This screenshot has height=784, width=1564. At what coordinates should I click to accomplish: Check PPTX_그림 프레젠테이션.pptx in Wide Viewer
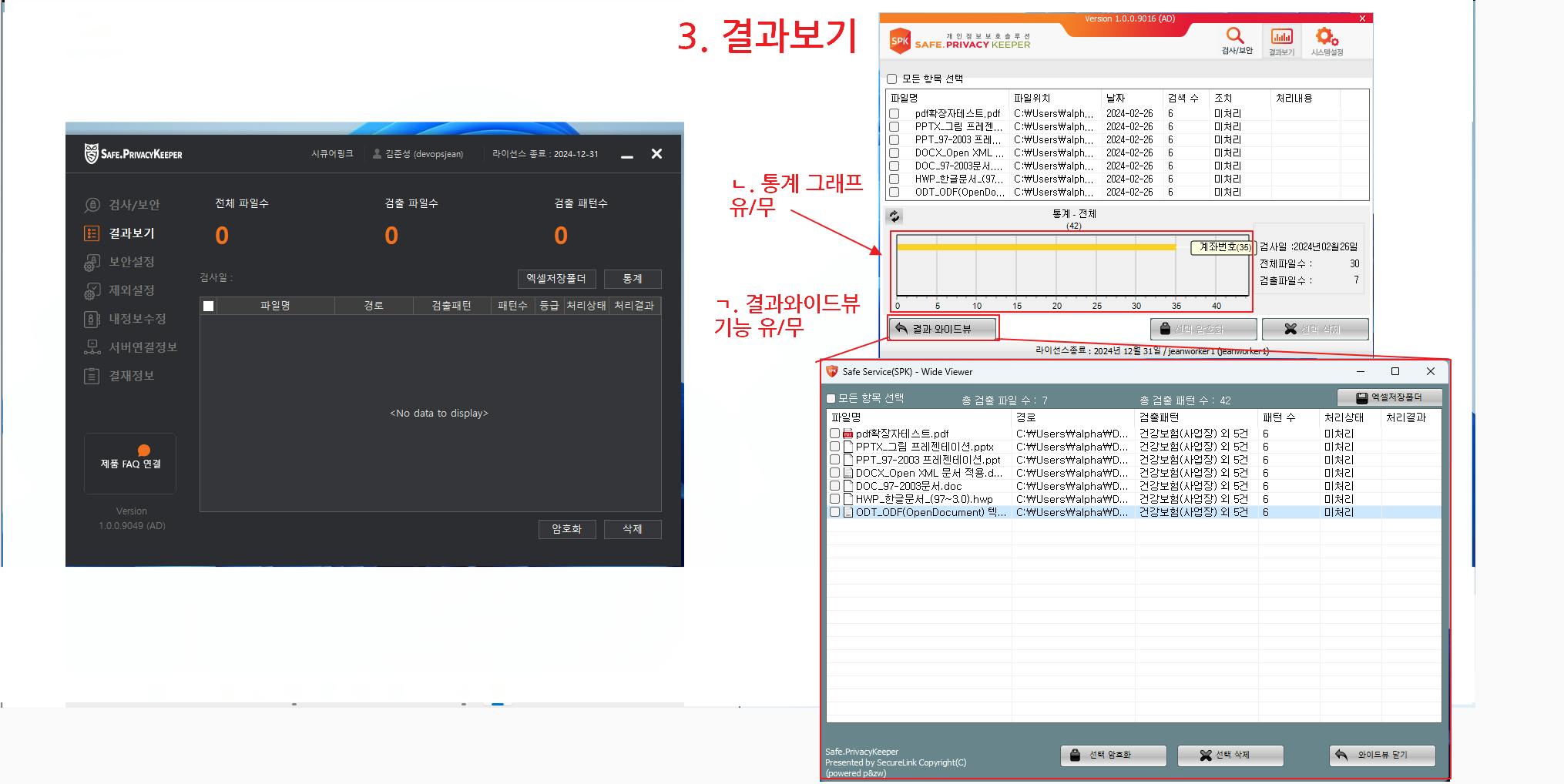click(x=834, y=447)
